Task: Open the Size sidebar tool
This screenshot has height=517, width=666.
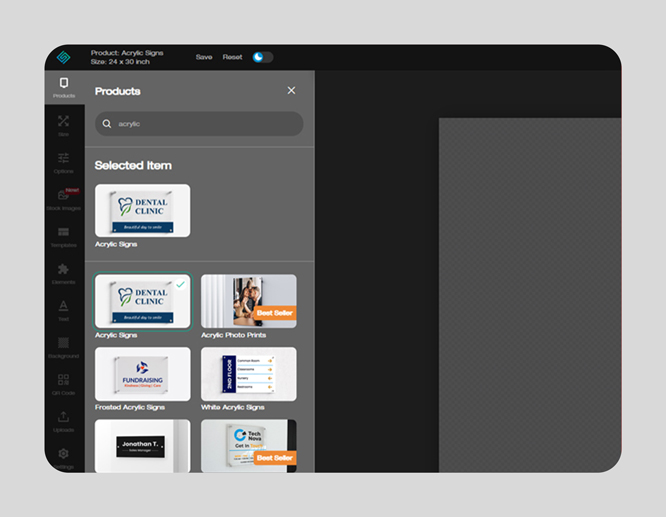Action: 64,126
